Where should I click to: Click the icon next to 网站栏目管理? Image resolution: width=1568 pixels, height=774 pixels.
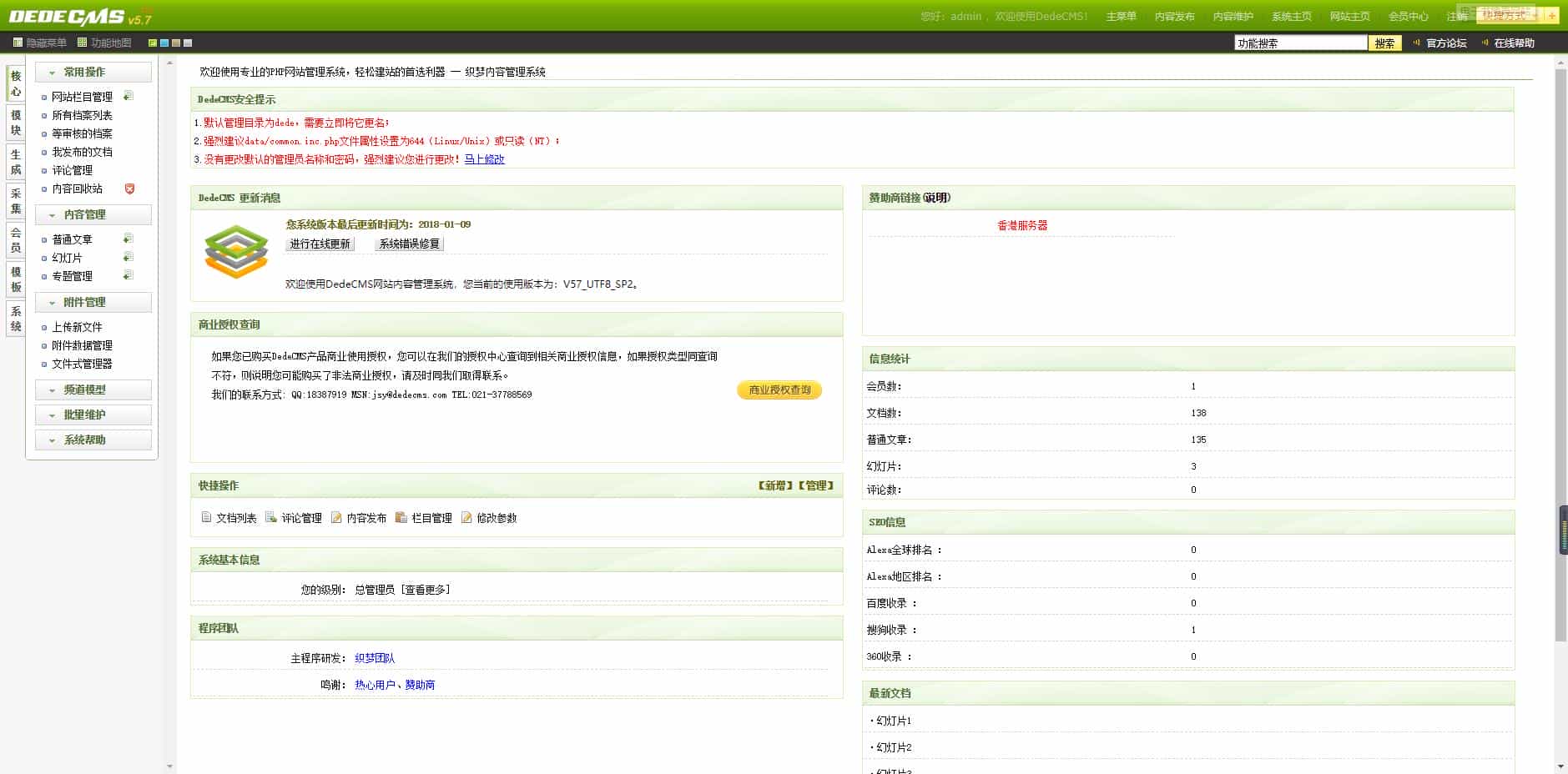click(x=129, y=96)
